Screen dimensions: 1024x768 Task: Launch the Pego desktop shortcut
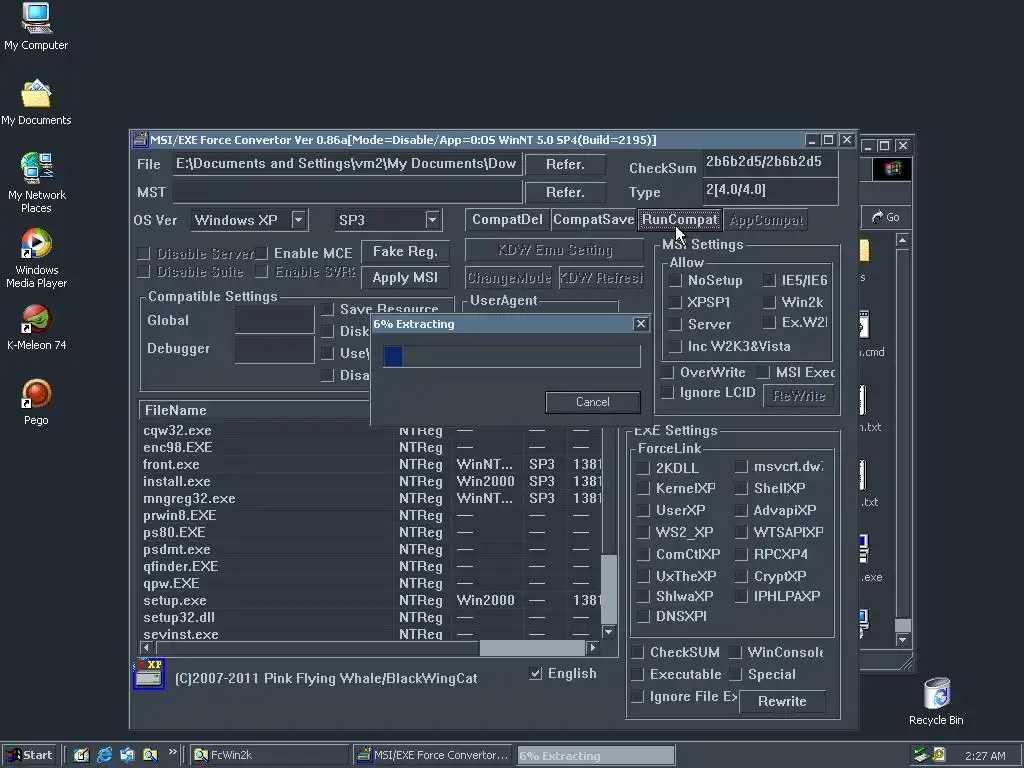[37, 402]
